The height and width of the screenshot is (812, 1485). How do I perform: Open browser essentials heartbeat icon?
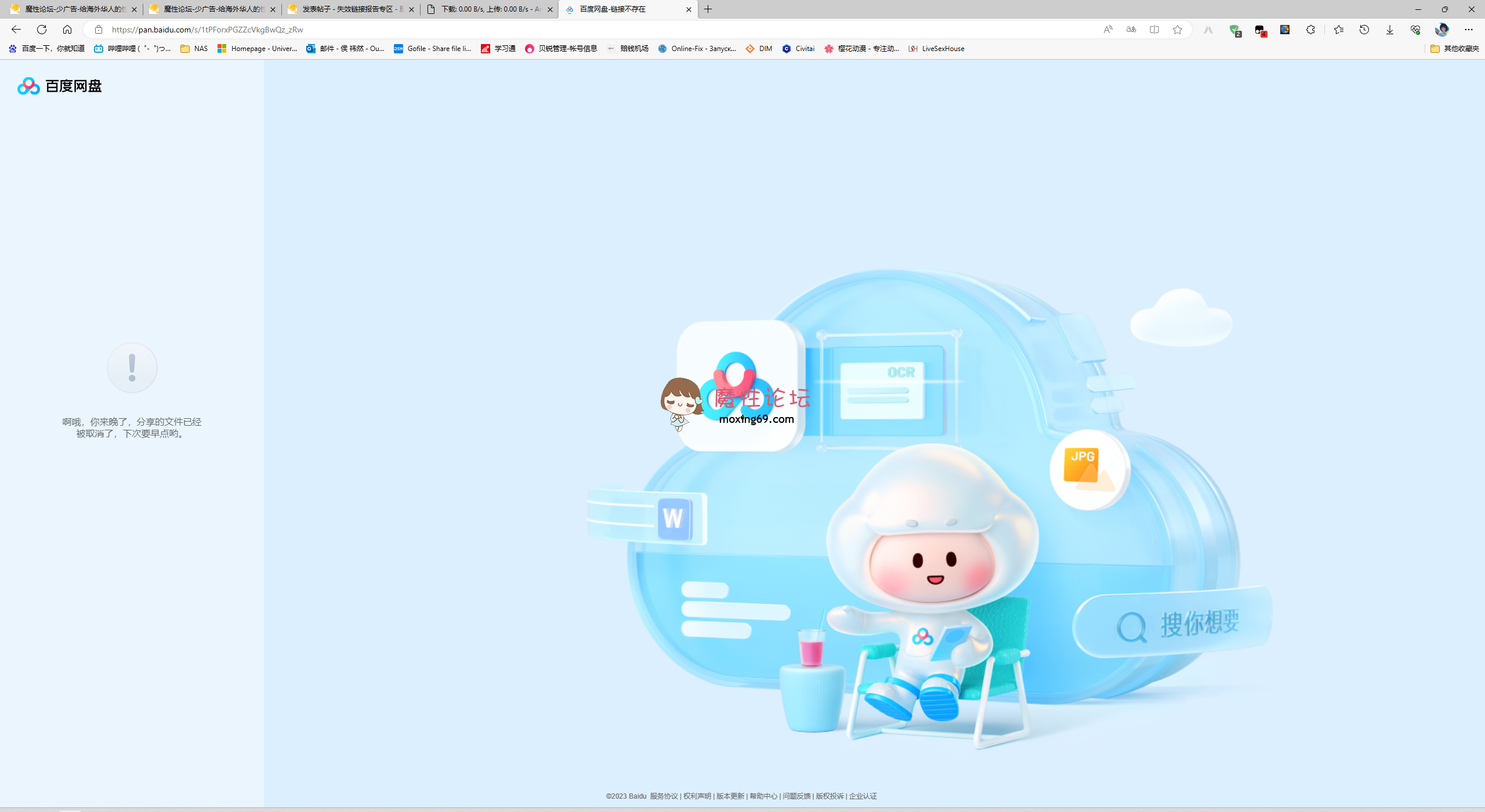point(1415,30)
